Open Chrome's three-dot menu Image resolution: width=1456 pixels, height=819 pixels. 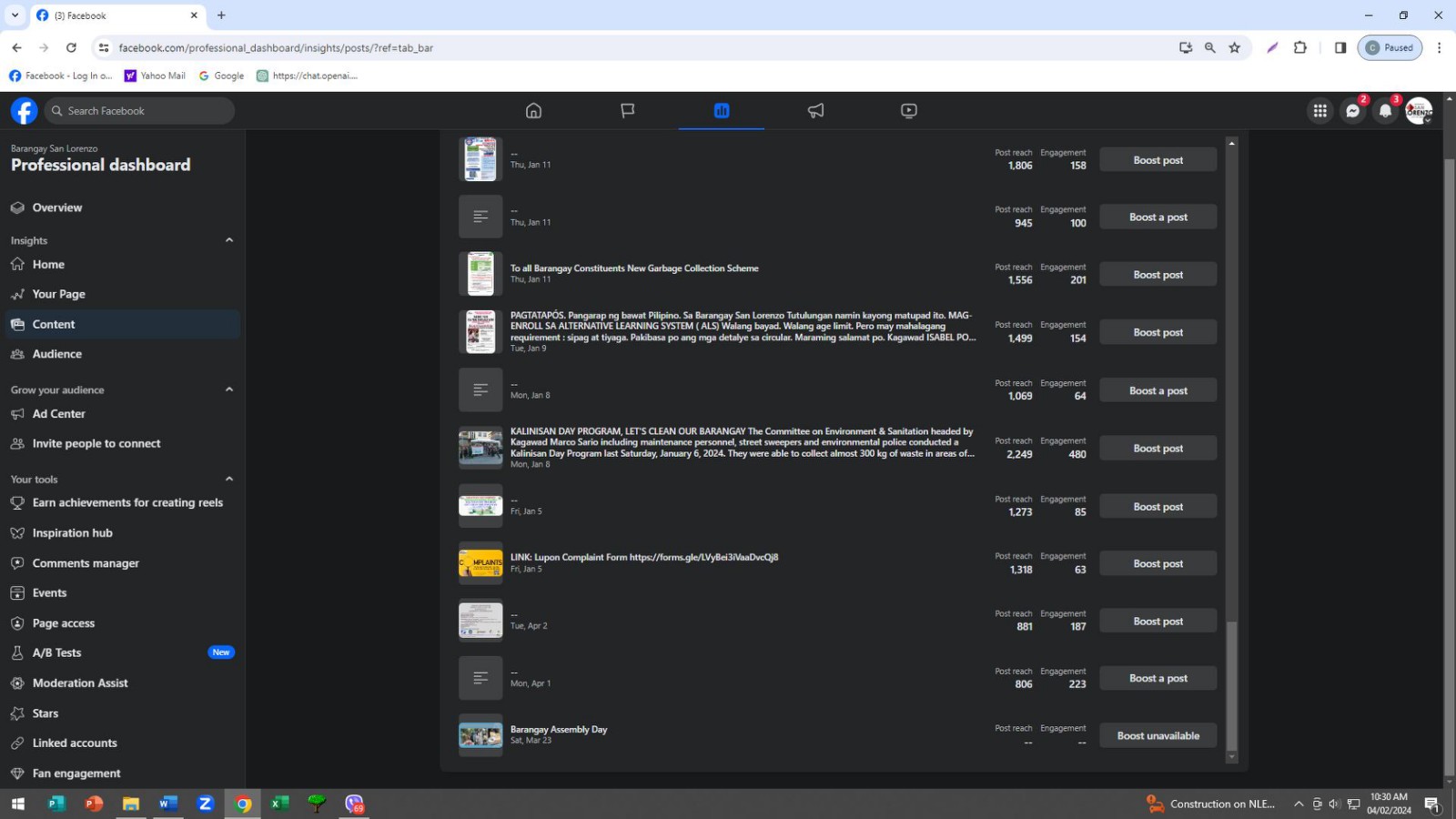(x=1439, y=47)
